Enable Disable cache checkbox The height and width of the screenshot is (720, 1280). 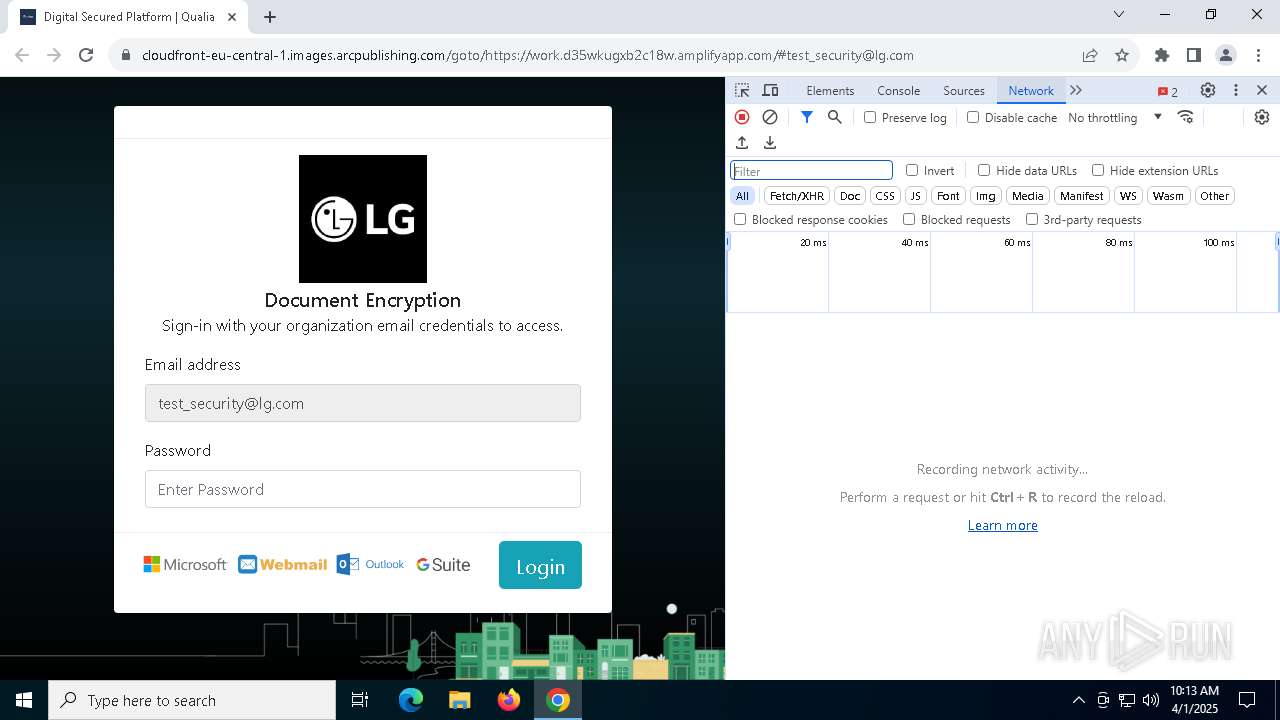tap(973, 117)
